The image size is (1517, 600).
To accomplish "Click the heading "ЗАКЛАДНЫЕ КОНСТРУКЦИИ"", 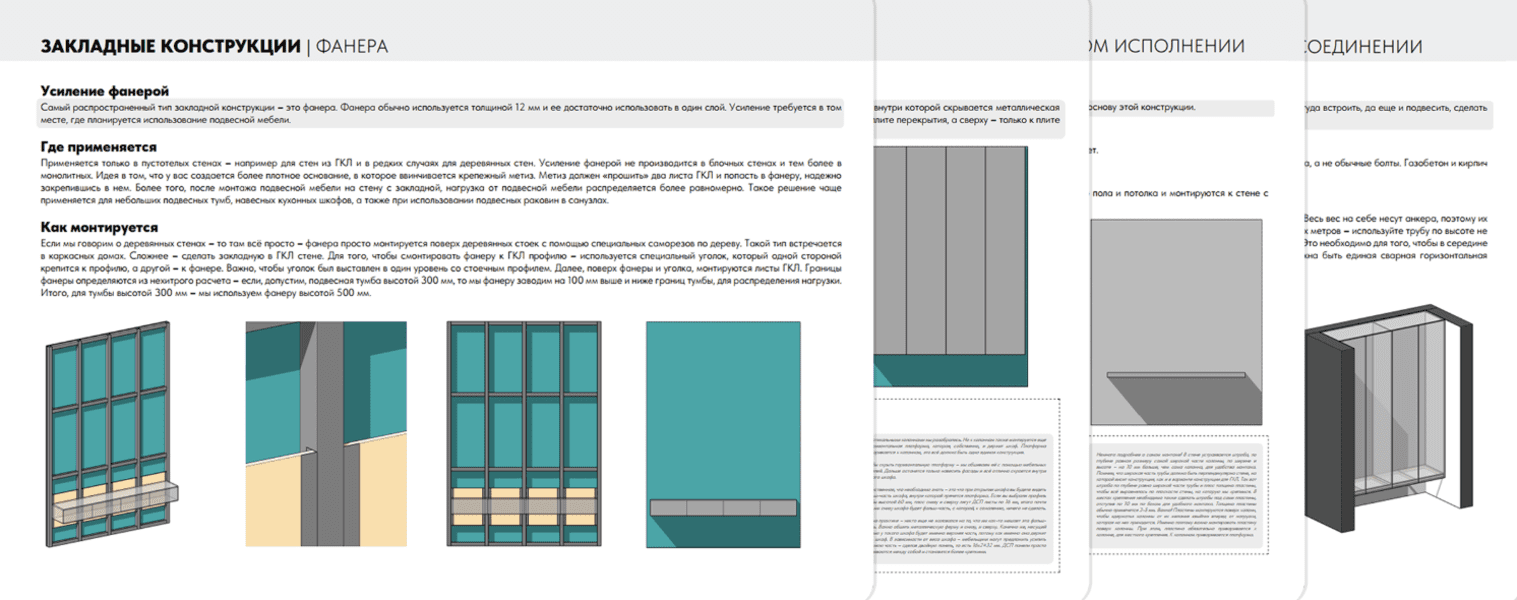I will [x=170, y=46].
